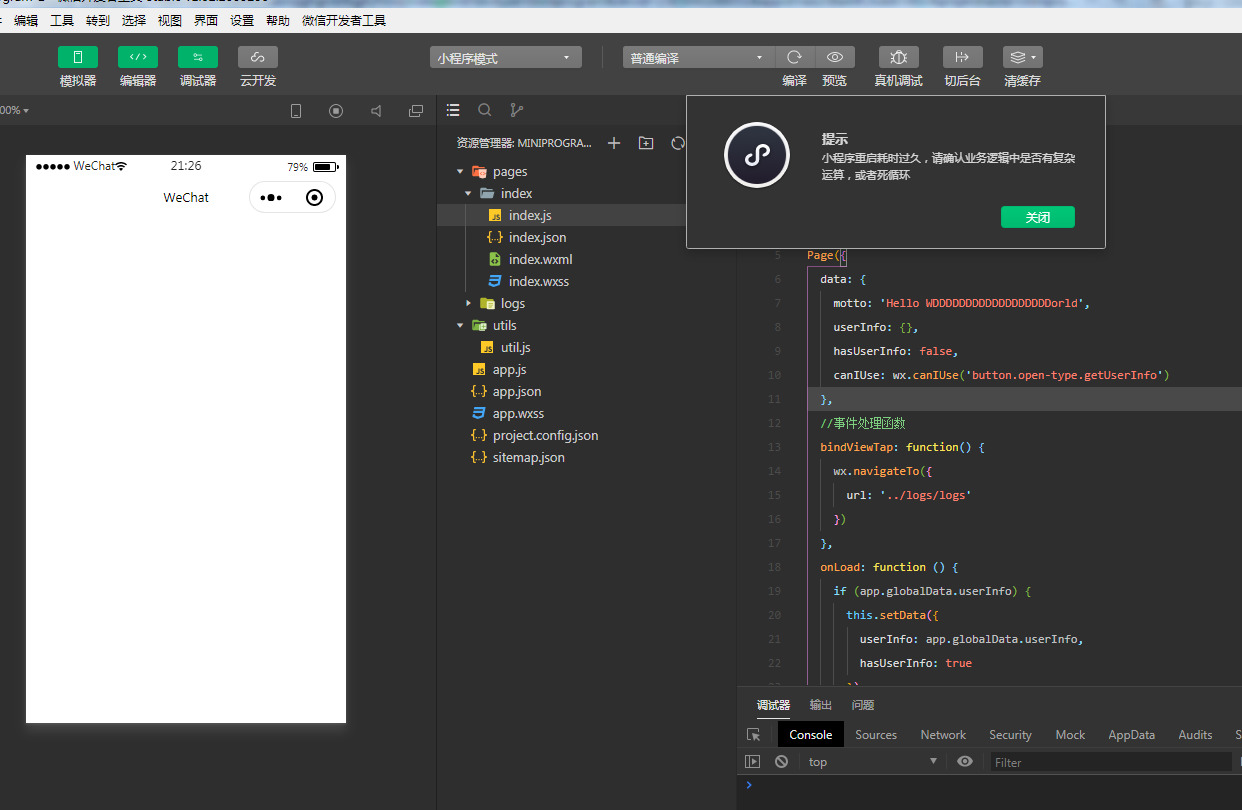Click the search icon in sidebar
This screenshot has height=810, width=1242.
pos(485,110)
